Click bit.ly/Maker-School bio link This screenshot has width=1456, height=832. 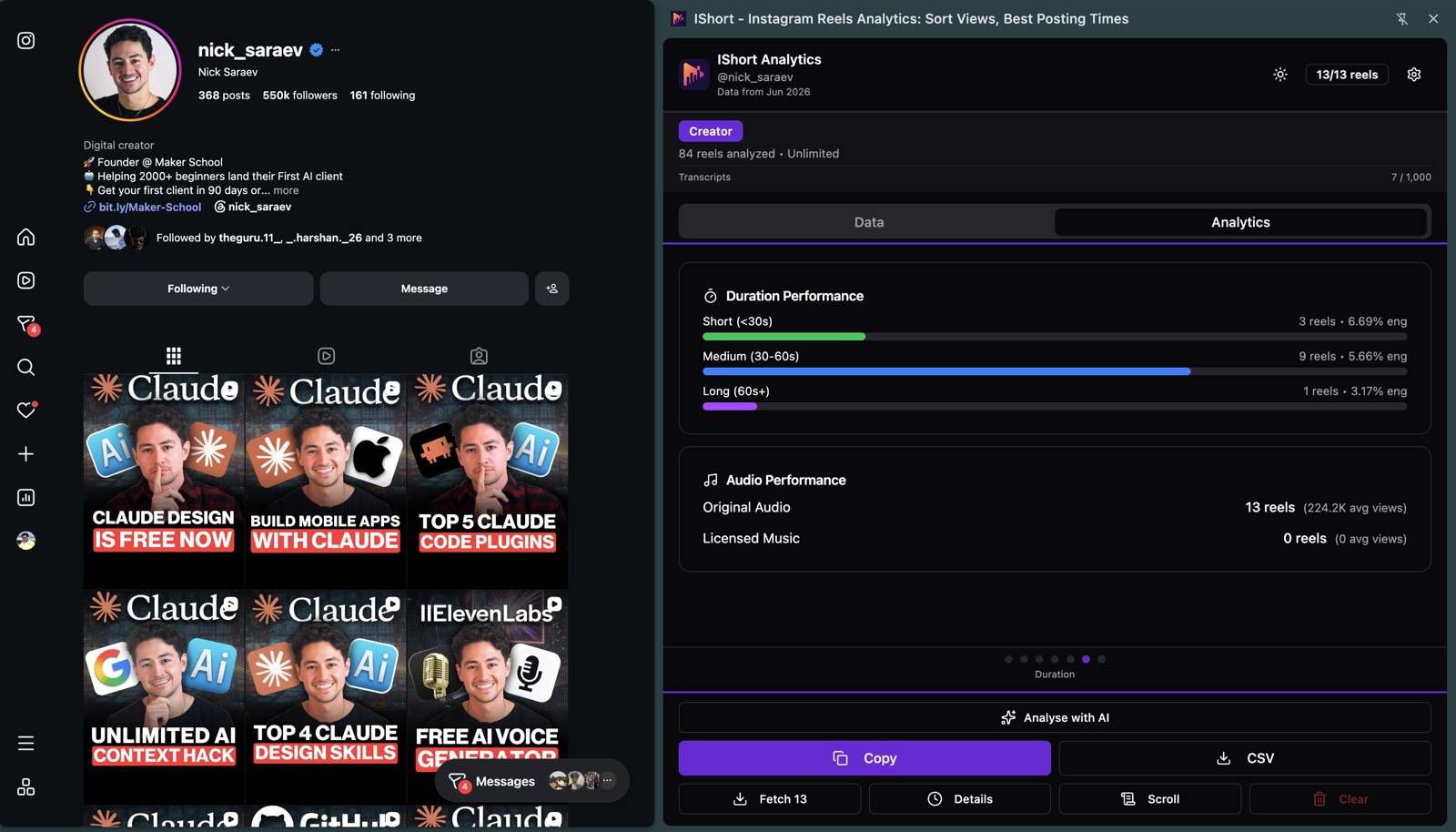coord(149,207)
